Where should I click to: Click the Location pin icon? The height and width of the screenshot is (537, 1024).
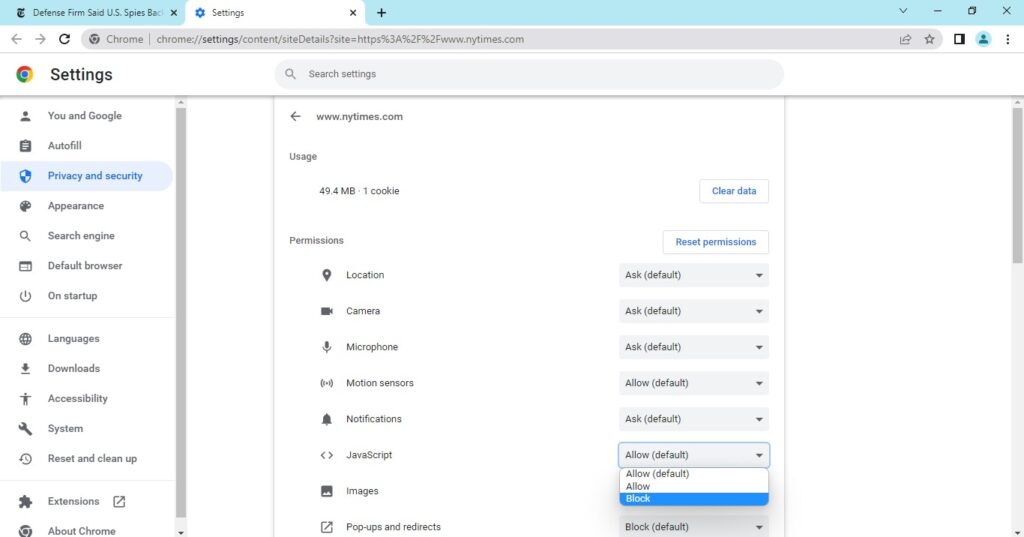tap(327, 275)
